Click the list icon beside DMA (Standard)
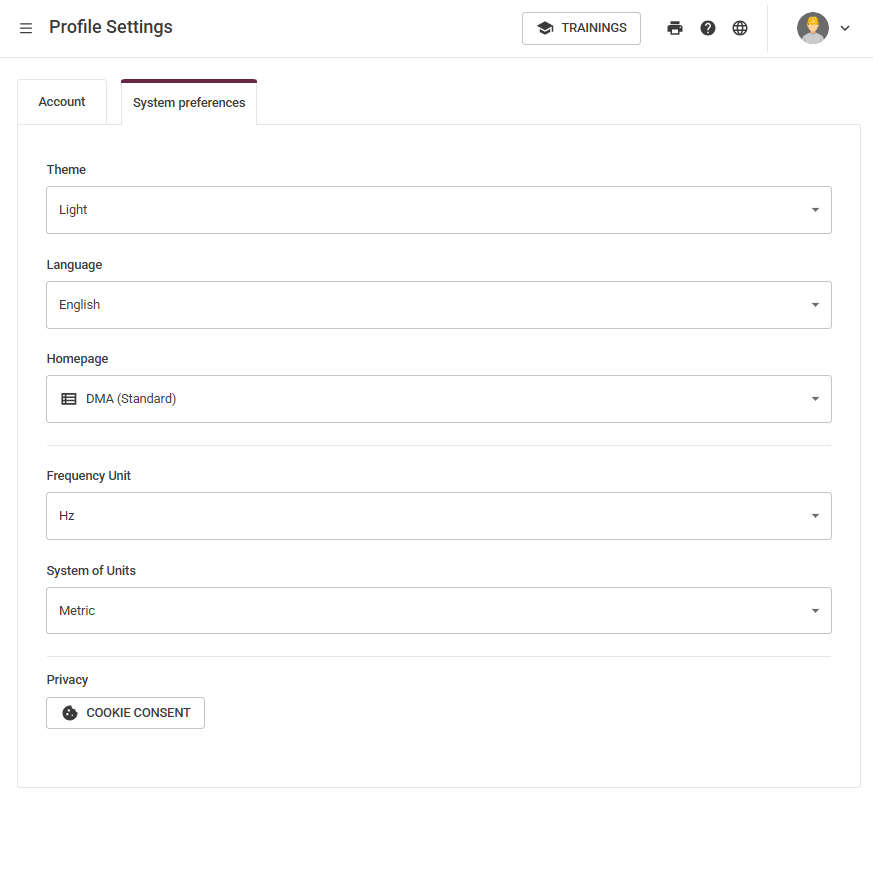This screenshot has width=873, height=886. 69,399
